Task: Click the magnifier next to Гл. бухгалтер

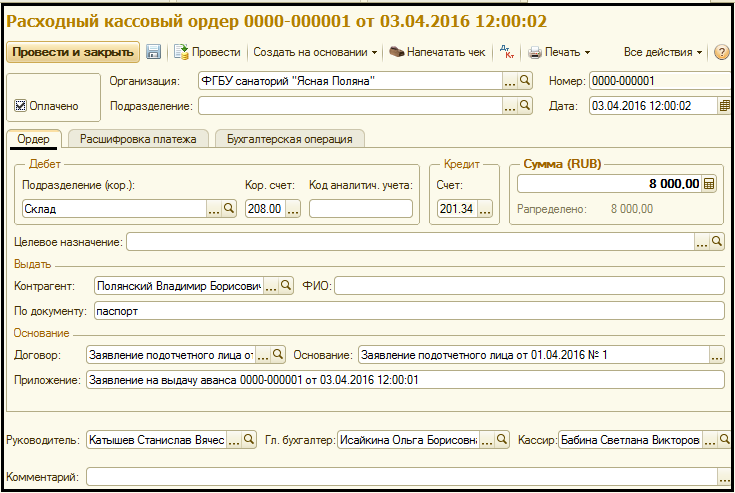Action: 502,440
